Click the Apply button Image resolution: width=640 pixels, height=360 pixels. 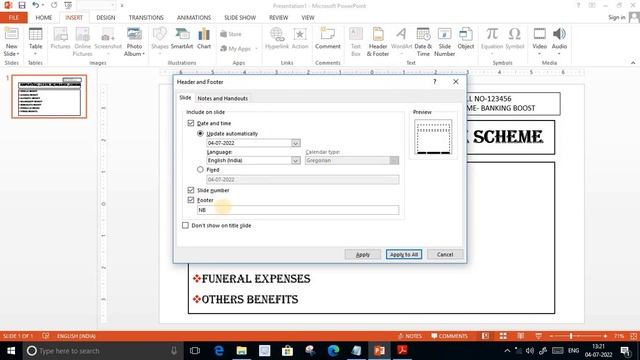pyautogui.click(x=363, y=254)
